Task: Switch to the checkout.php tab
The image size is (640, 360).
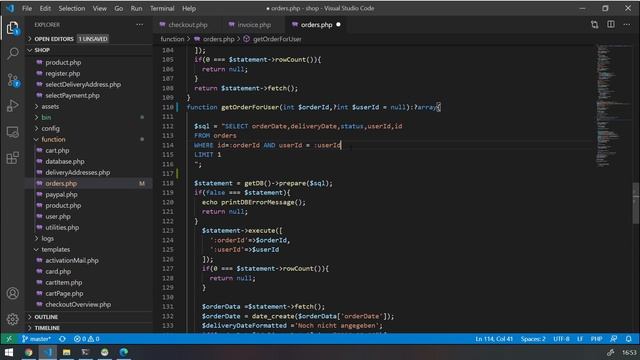Action: pos(188,25)
